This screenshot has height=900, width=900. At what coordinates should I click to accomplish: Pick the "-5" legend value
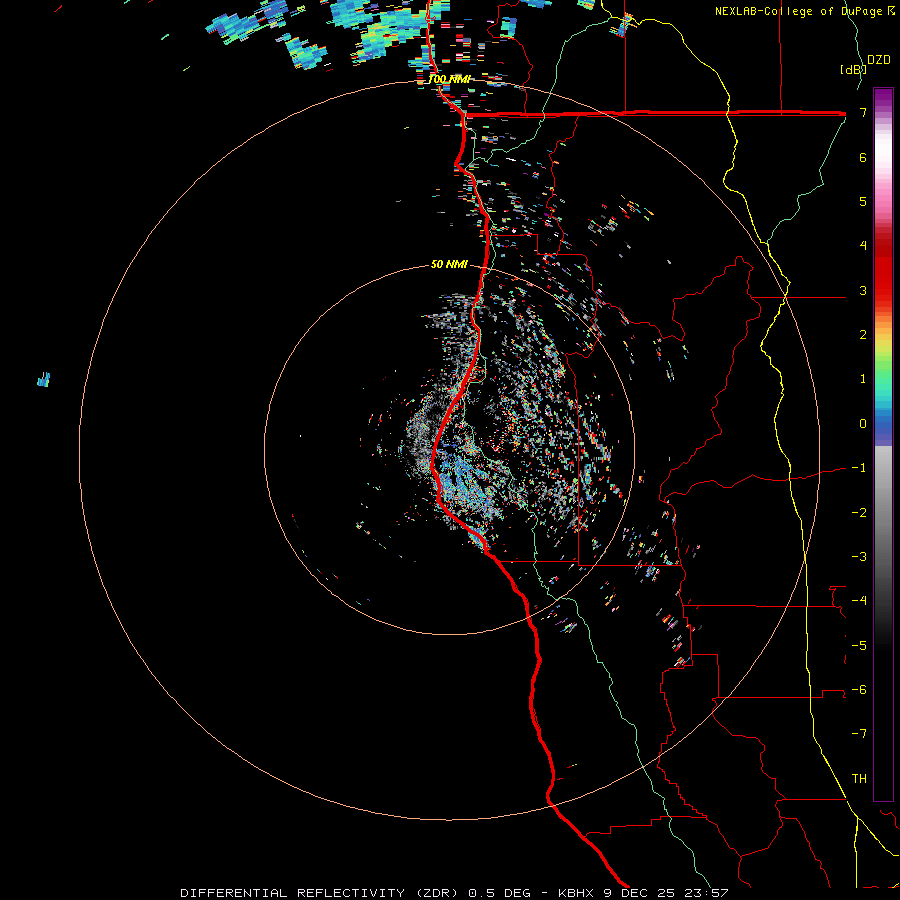pyautogui.click(x=859, y=645)
